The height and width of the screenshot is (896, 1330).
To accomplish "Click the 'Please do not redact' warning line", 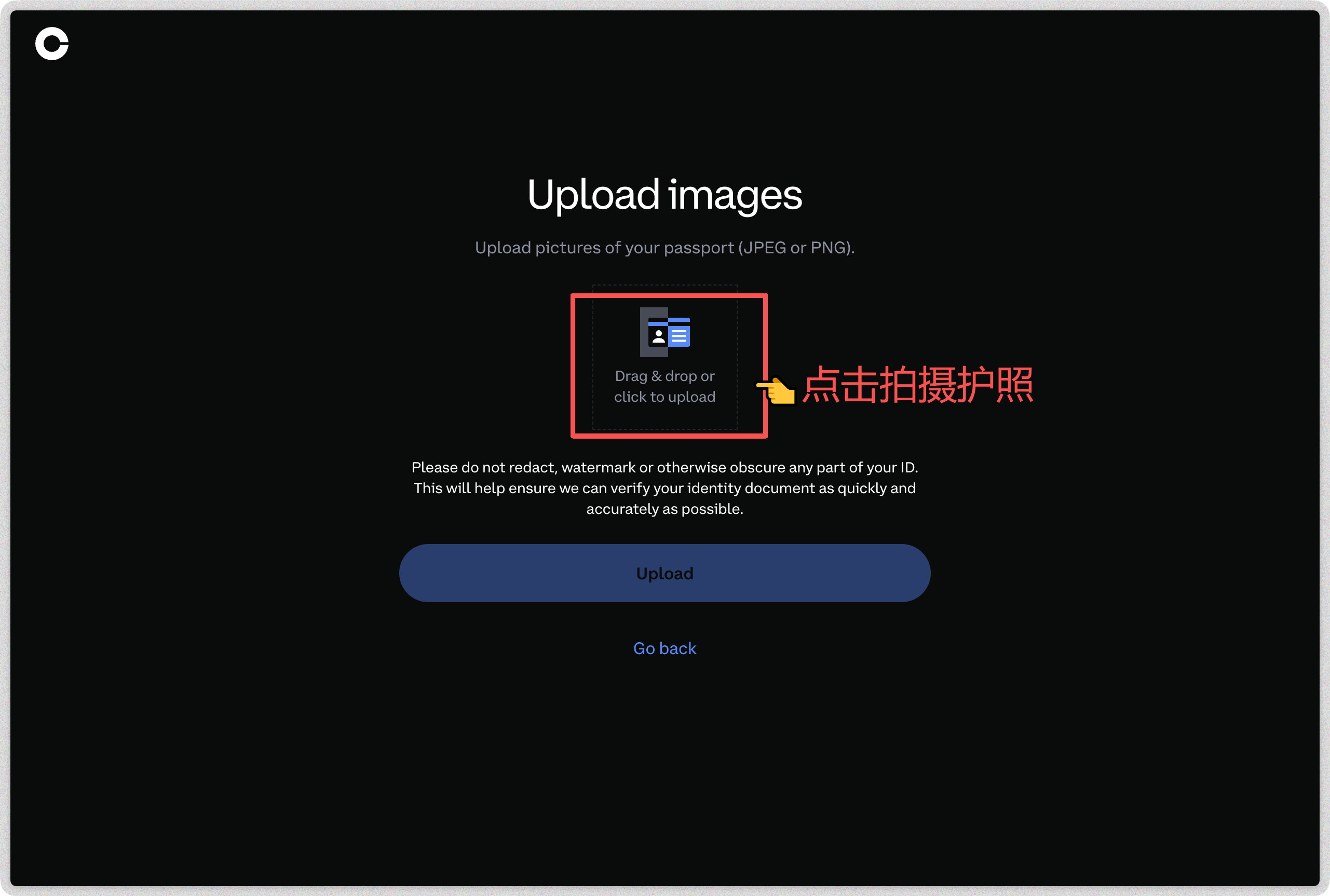I will [664, 467].
